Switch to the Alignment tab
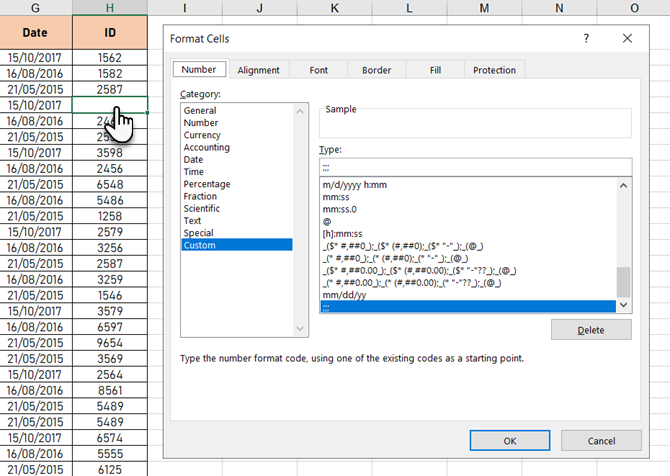 coord(258,70)
